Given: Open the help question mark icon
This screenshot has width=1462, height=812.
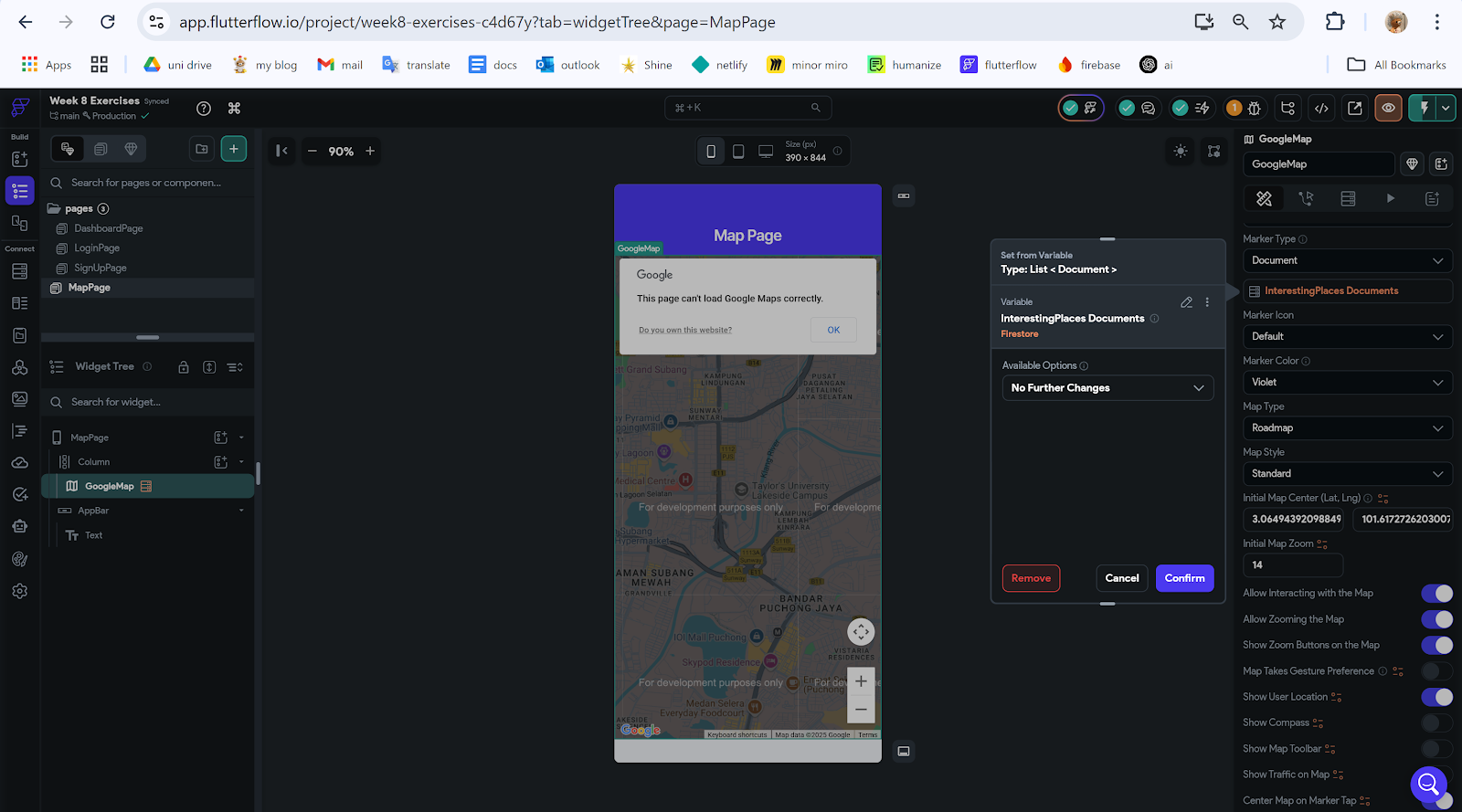Looking at the screenshot, I should 204,108.
